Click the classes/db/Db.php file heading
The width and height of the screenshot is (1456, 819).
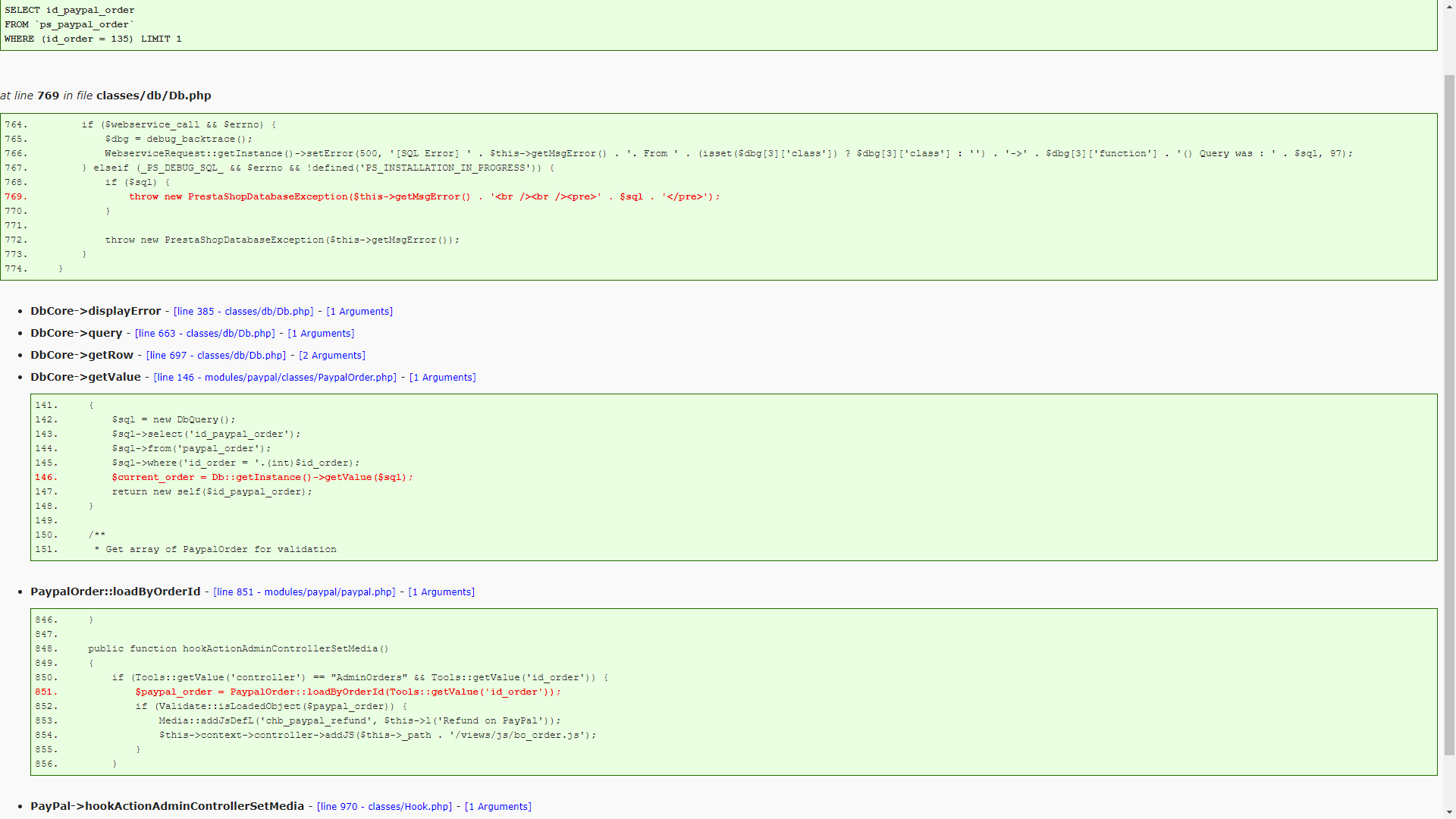point(153,96)
